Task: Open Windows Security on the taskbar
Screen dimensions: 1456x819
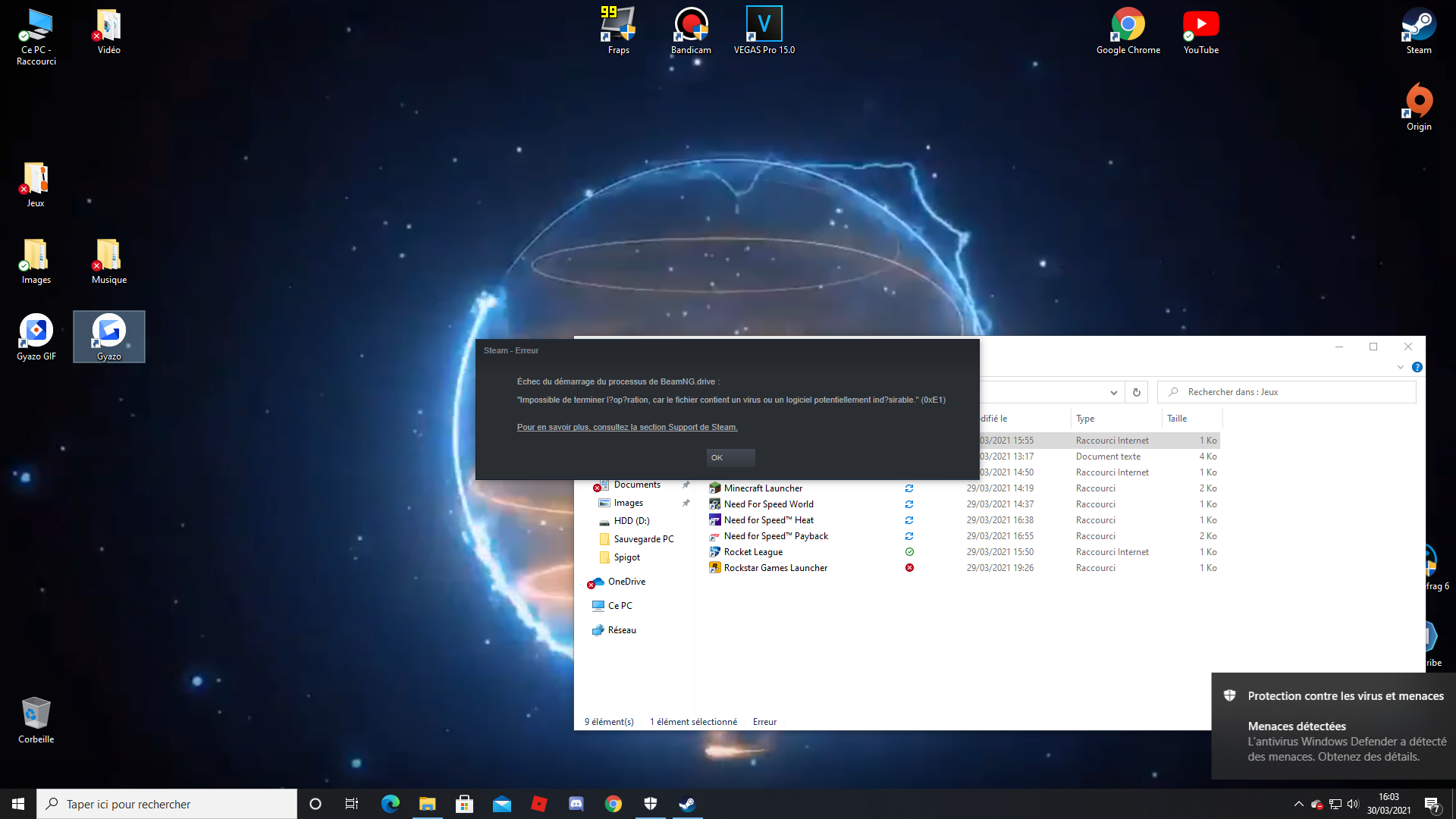Action: point(651,804)
